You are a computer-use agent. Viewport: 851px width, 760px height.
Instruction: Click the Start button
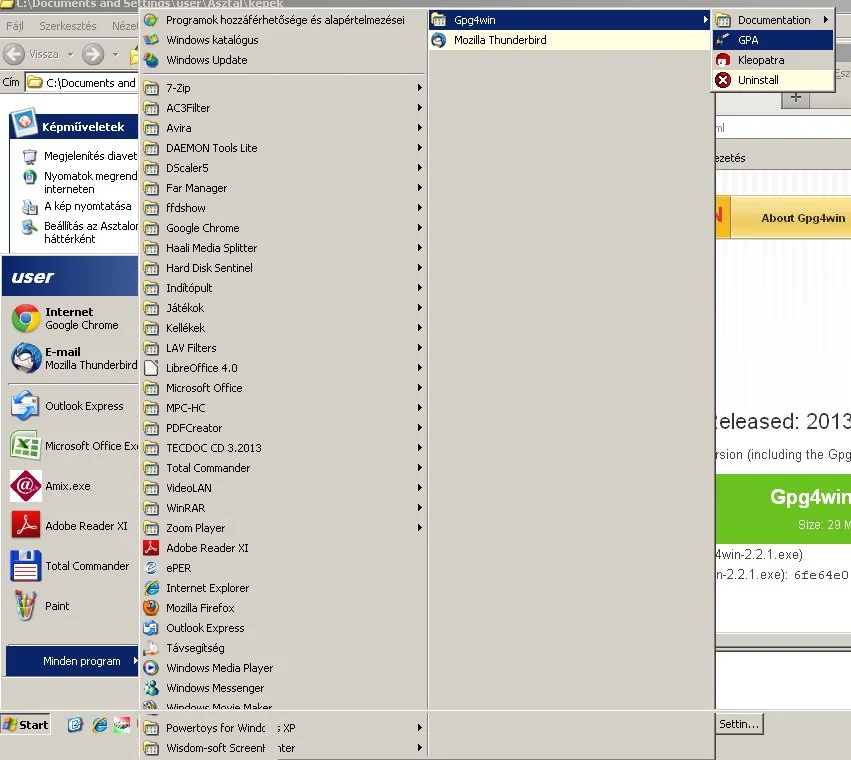coord(26,725)
